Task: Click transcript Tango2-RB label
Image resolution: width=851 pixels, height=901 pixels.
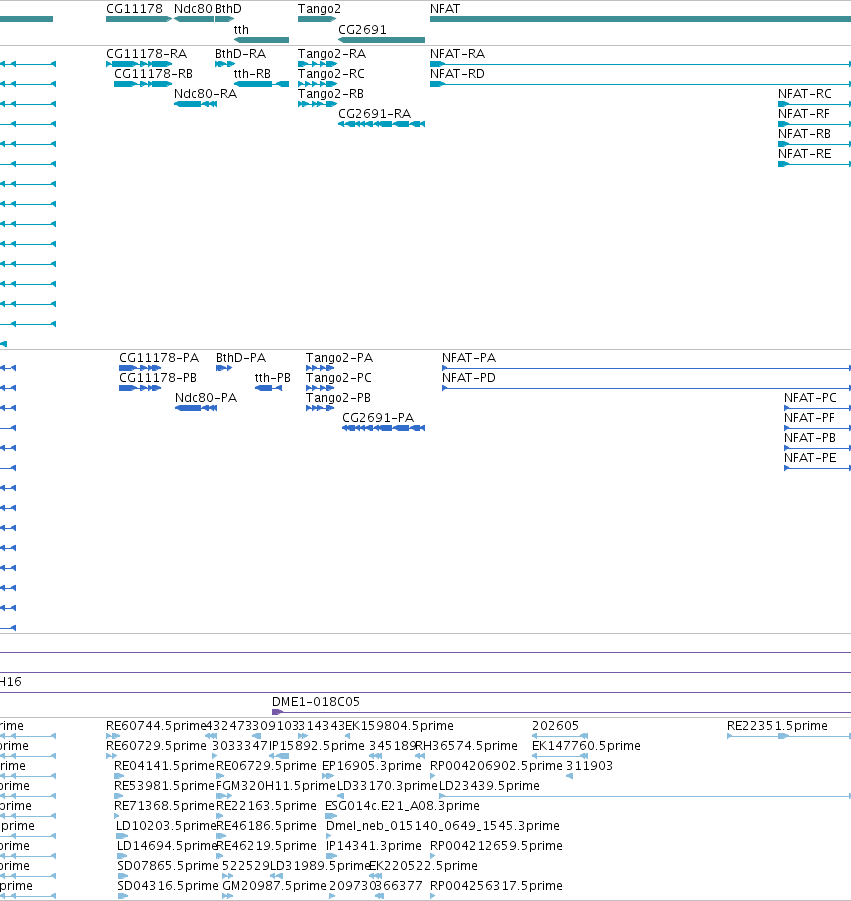Action: point(330,94)
